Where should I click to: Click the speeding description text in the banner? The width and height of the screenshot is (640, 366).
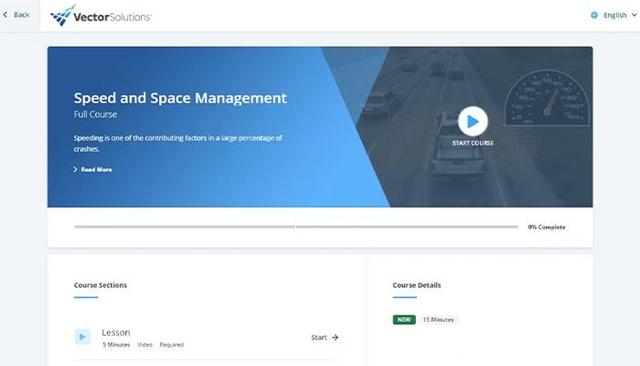click(178, 143)
